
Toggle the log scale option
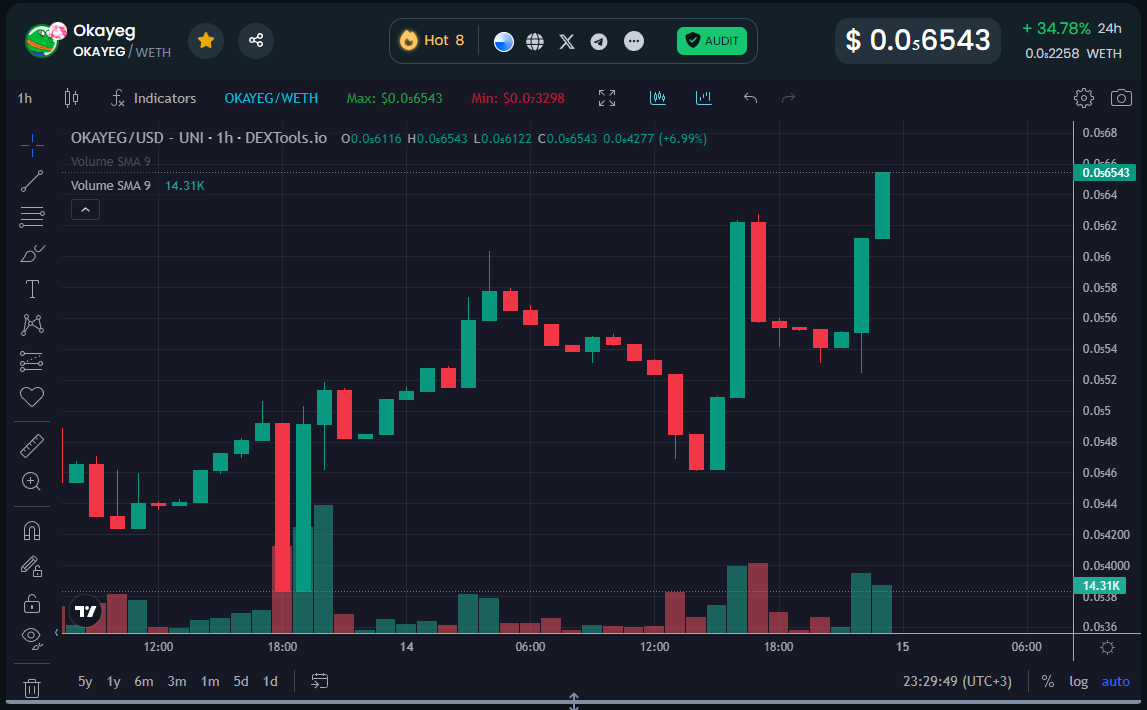tap(1078, 681)
